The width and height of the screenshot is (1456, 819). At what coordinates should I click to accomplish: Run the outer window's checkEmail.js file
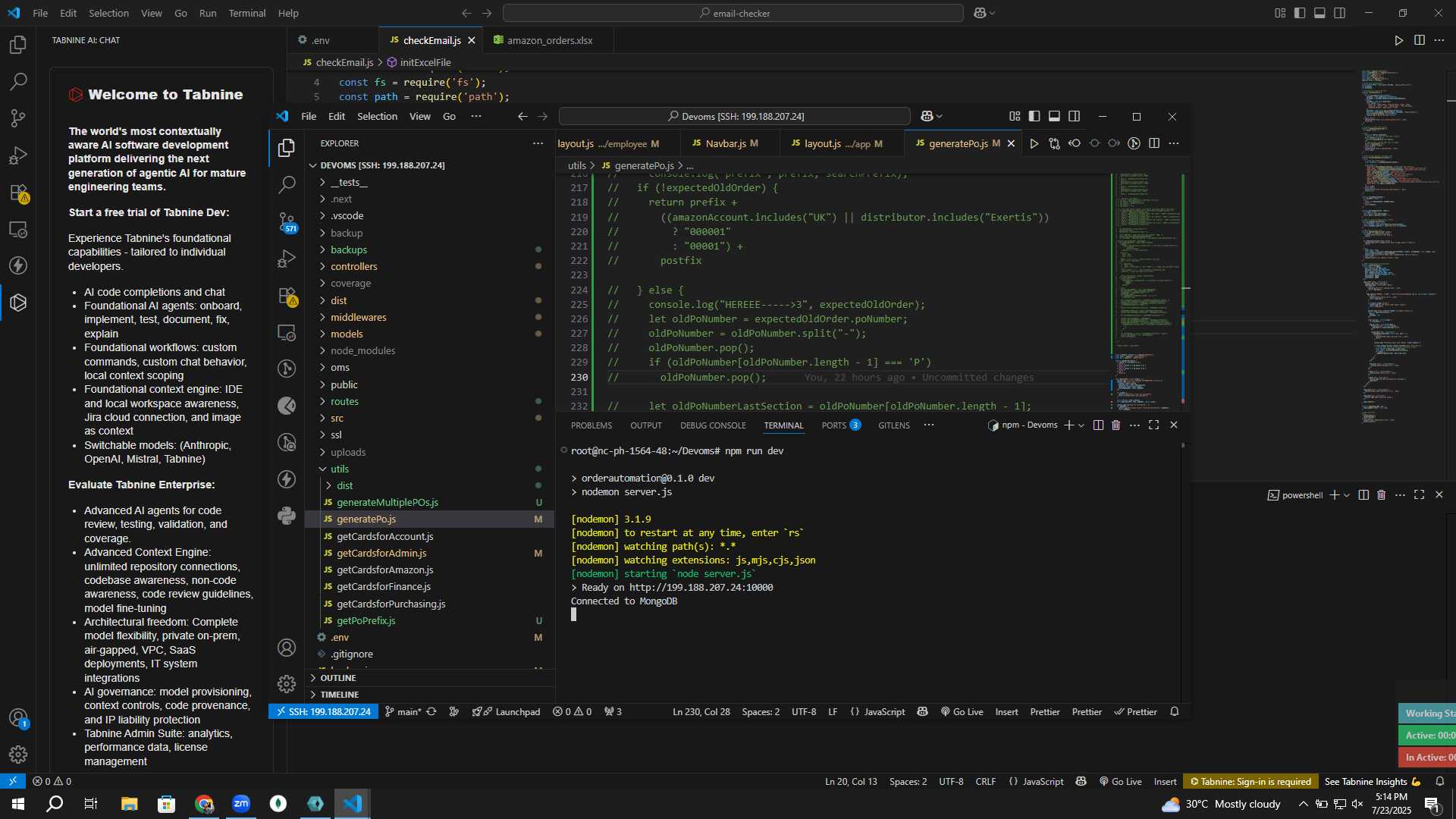pyautogui.click(x=1399, y=40)
